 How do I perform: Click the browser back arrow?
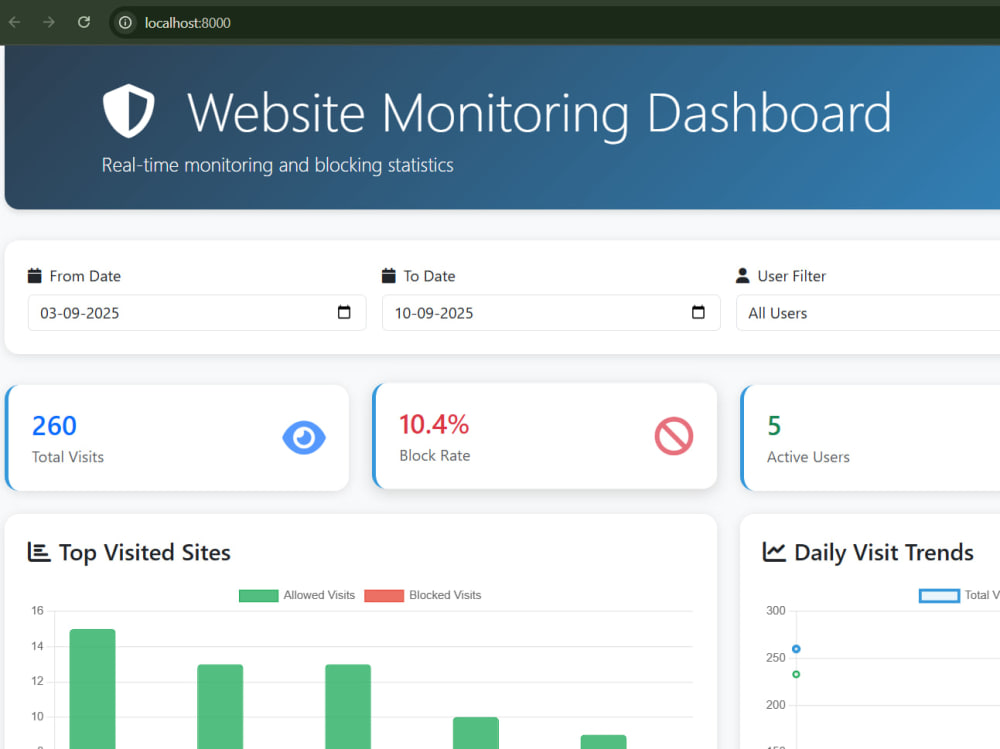(x=15, y=22)
